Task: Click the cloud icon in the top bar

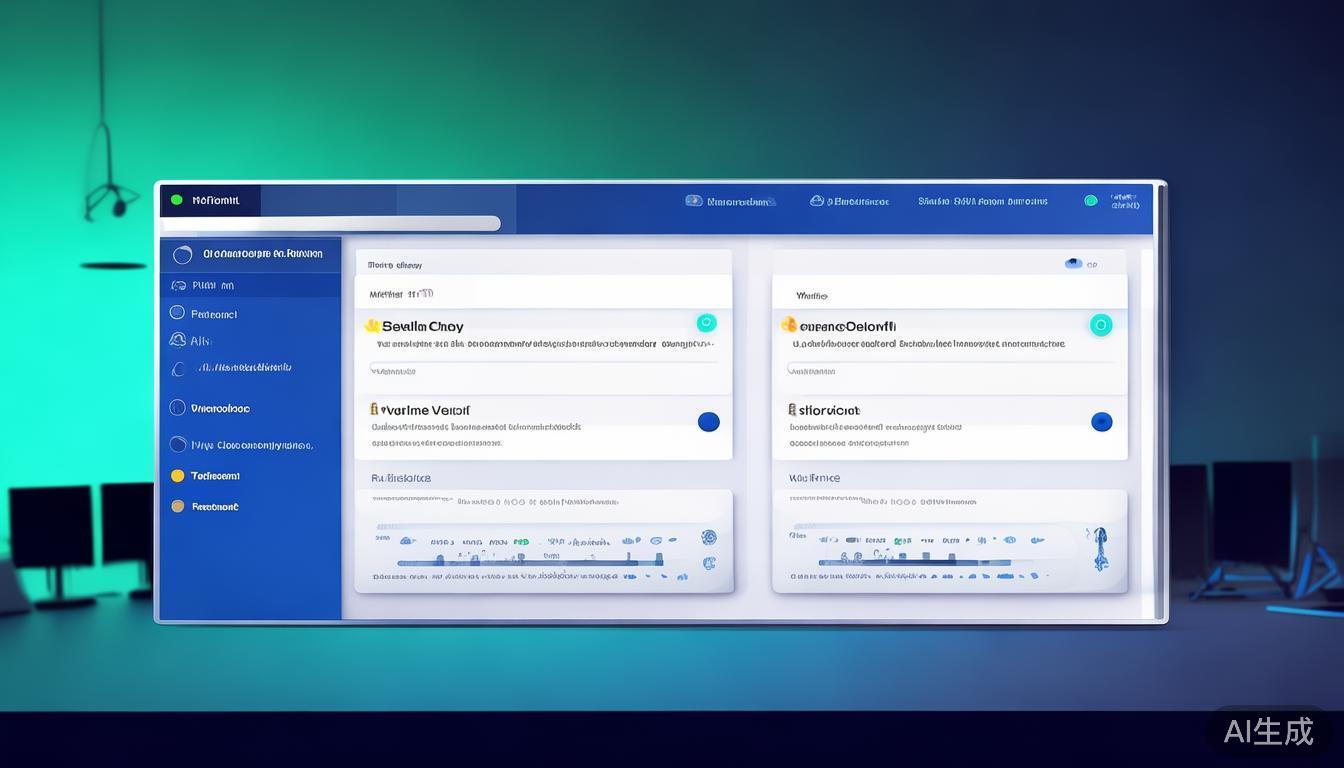Action: click(817, 201)
